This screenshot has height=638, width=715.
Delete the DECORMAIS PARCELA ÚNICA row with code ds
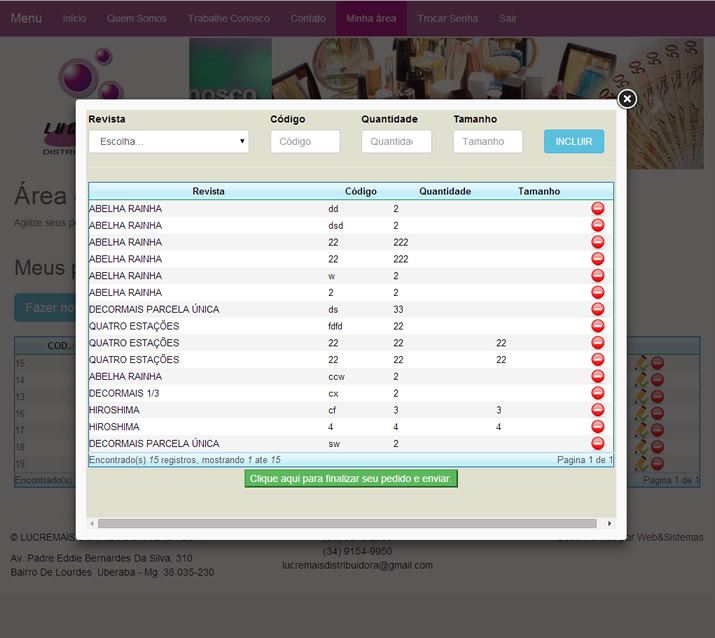point(597,309)
